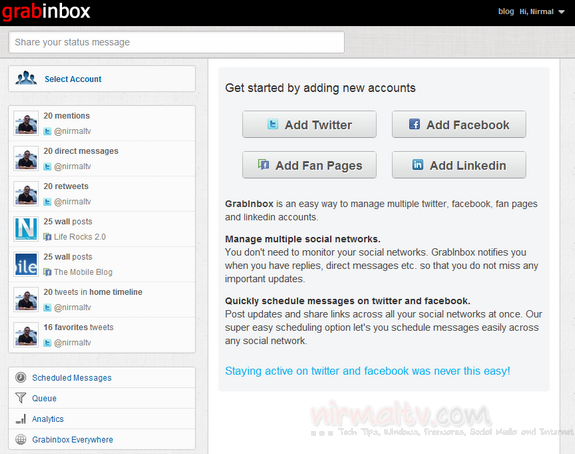Click the avatar beside 20 retweets
Image resolution: width=575 pixels, height=454 pixels.
pos(26,194)
